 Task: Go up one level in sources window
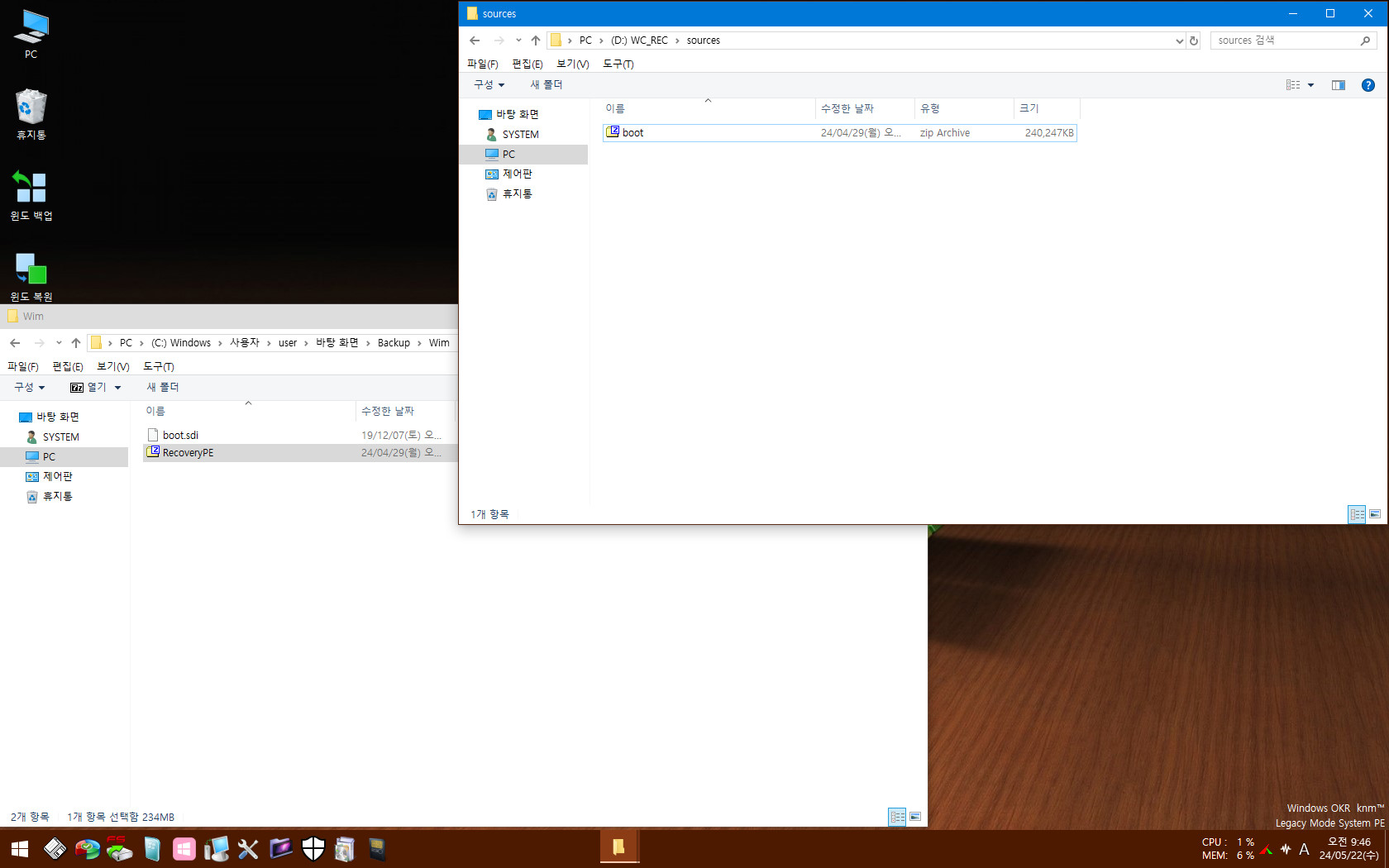tap(536, 41)
